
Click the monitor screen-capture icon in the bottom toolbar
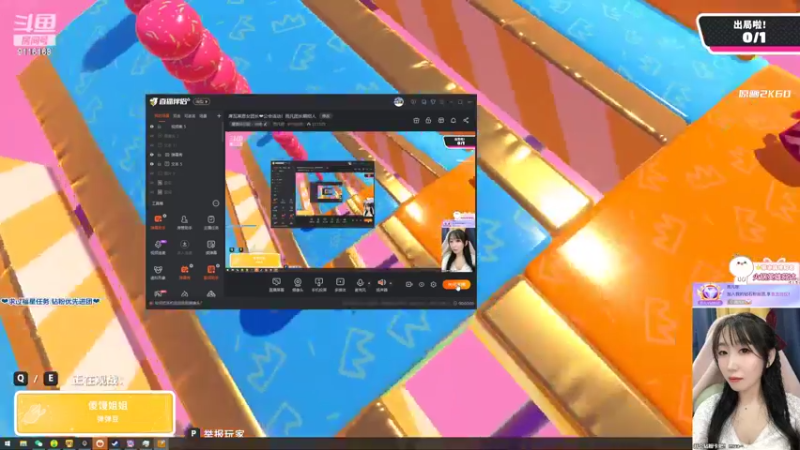coord(277,282)
